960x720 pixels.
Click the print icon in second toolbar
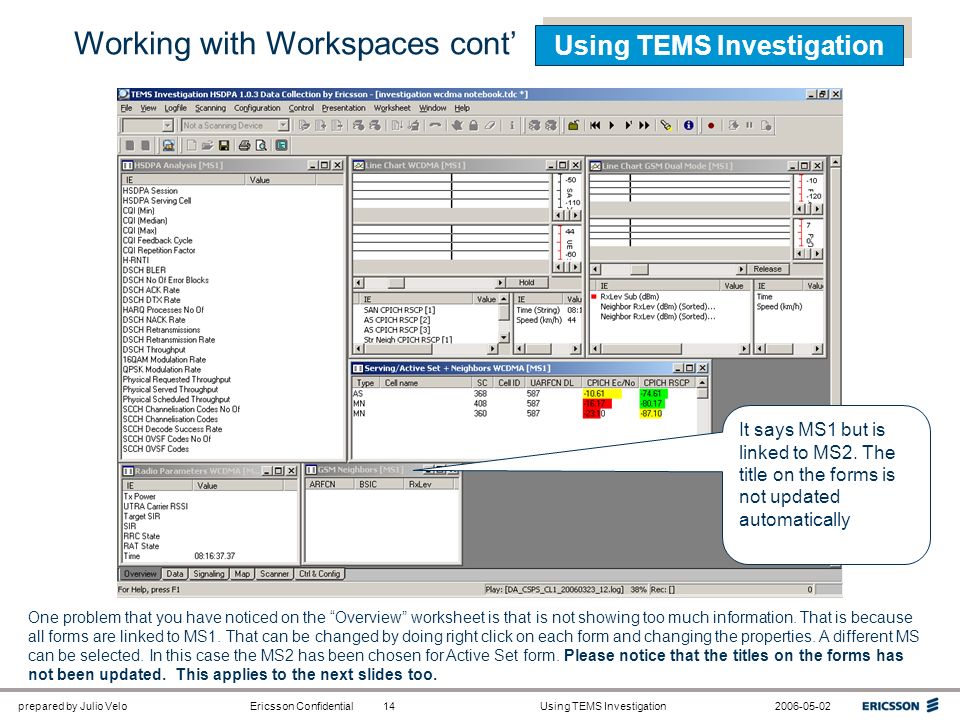244,146
